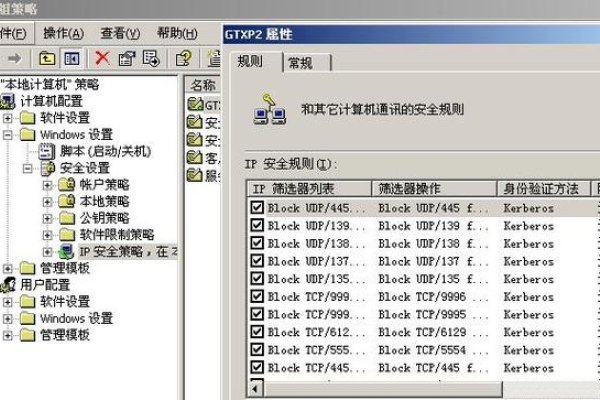This screenshot has width=600, height=400.
Task: Click Kerberos cell in Block UDP/138 row
Action: [x=528, y=243]
